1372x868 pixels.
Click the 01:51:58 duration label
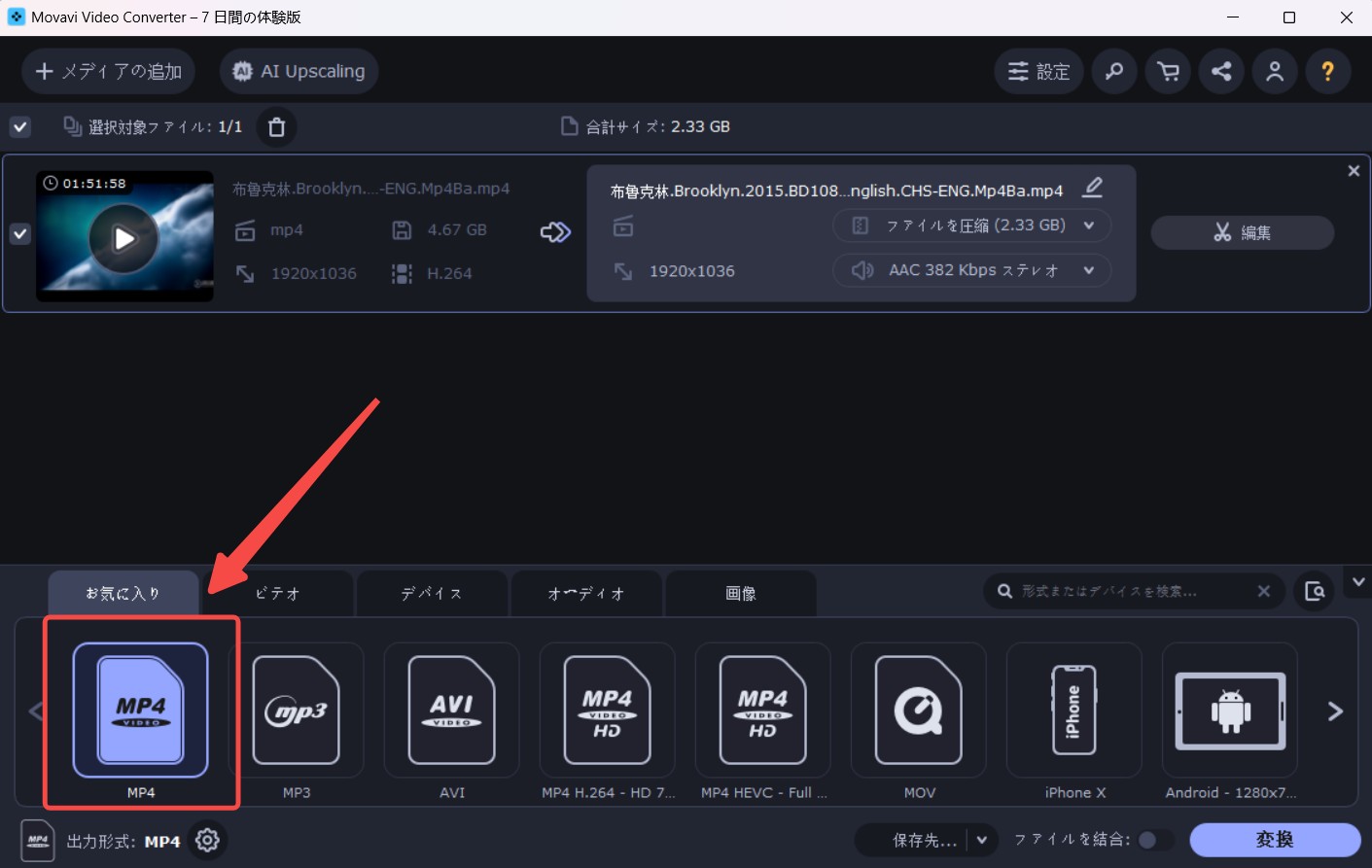click(x=94, y=183)
